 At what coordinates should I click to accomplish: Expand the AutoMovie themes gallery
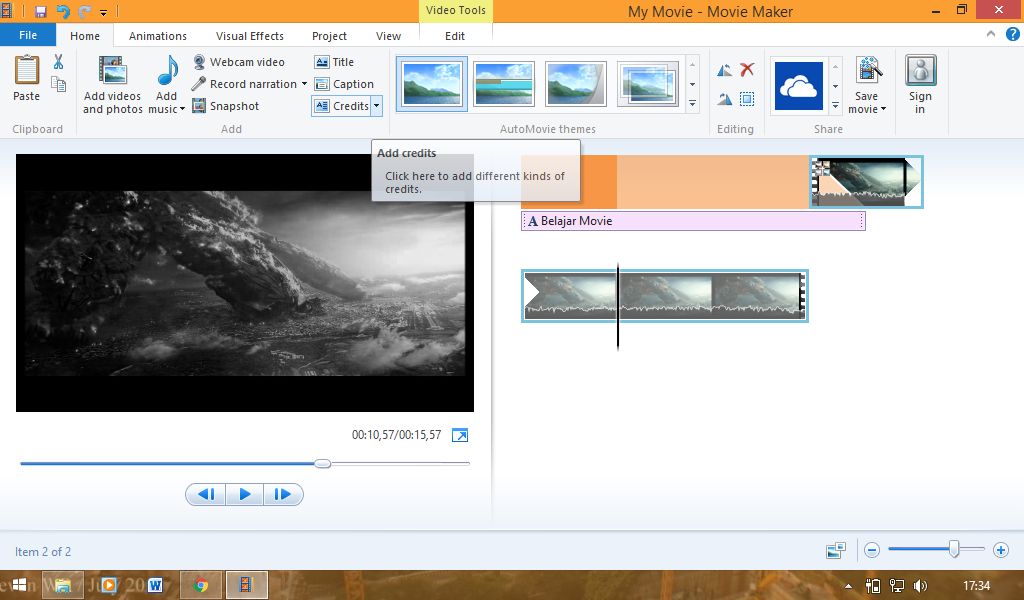(x=692, y=104)
